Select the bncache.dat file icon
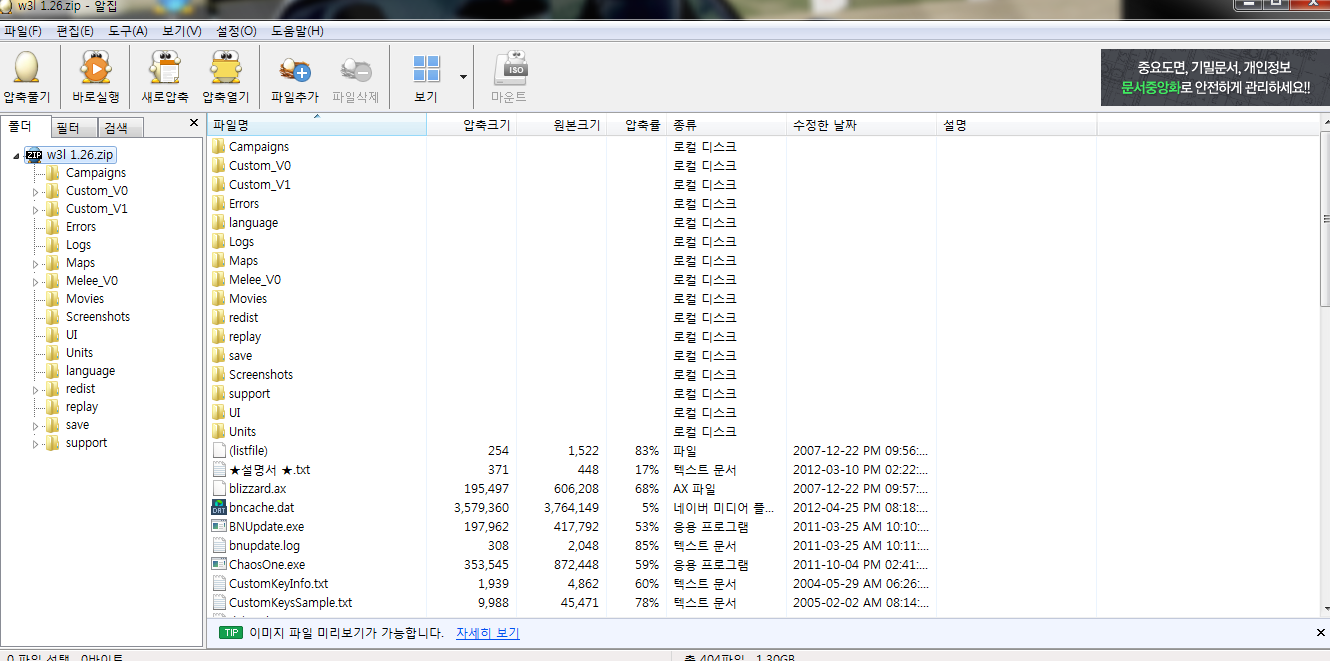This screenshot has width=1330, height=661. point(220,508)
